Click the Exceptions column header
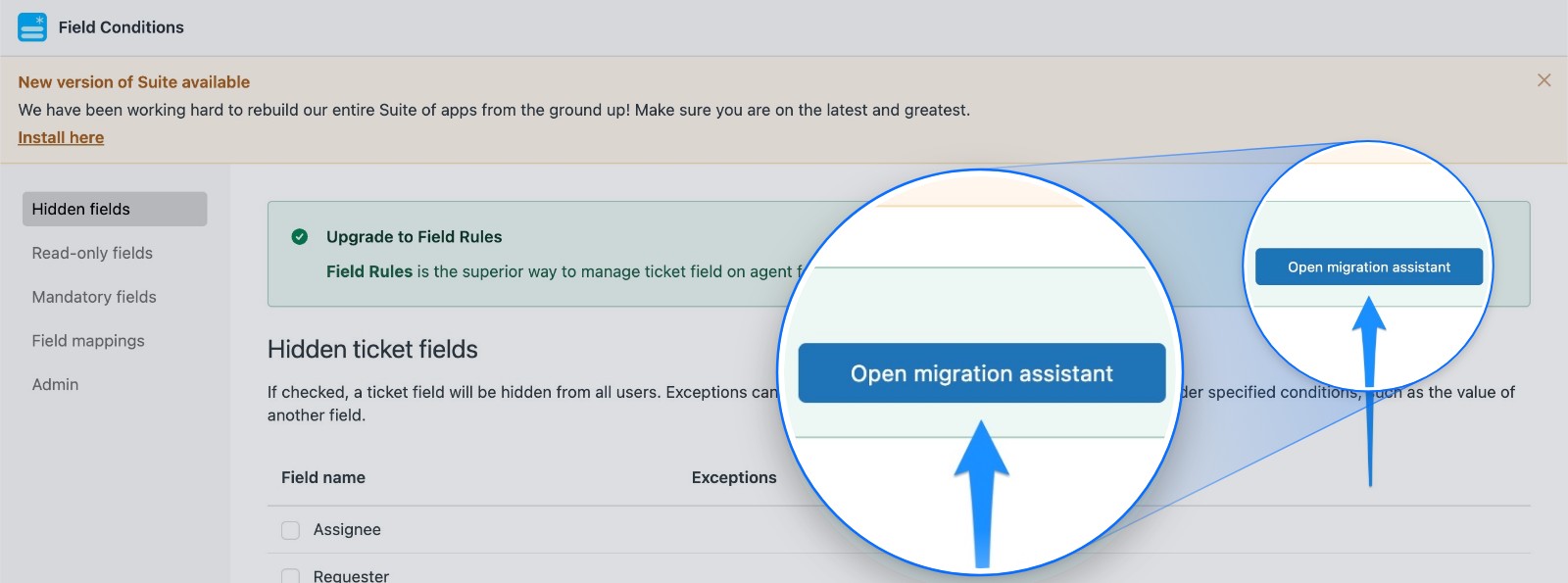Viewport: 1568px width, 583px height. click(x=734, y=477)
